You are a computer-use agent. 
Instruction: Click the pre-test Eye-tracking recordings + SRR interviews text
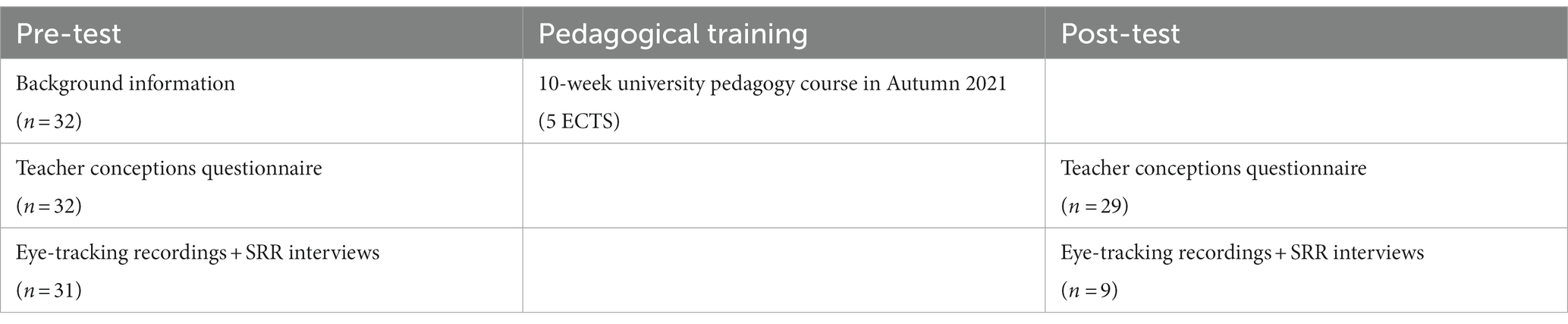click(x=197, y=253)
